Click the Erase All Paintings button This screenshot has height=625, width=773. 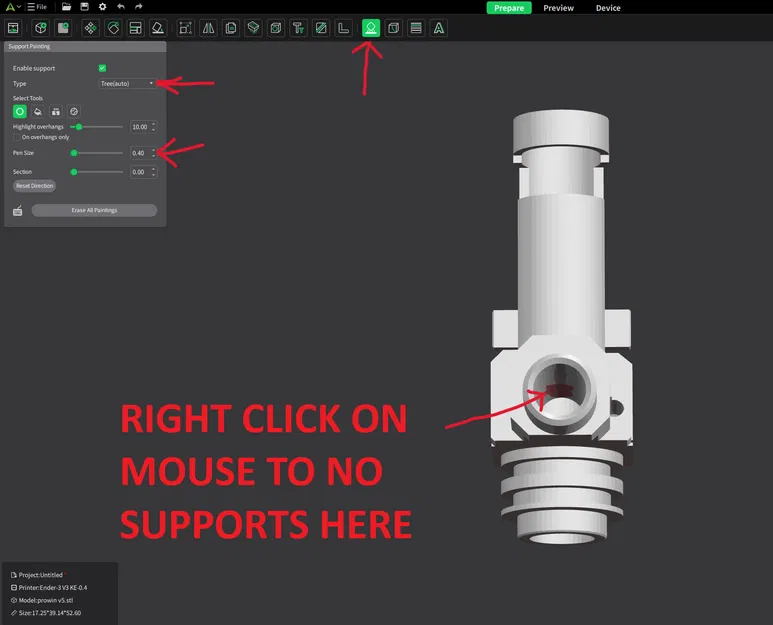pyautogui.click(x=94, y=210)
